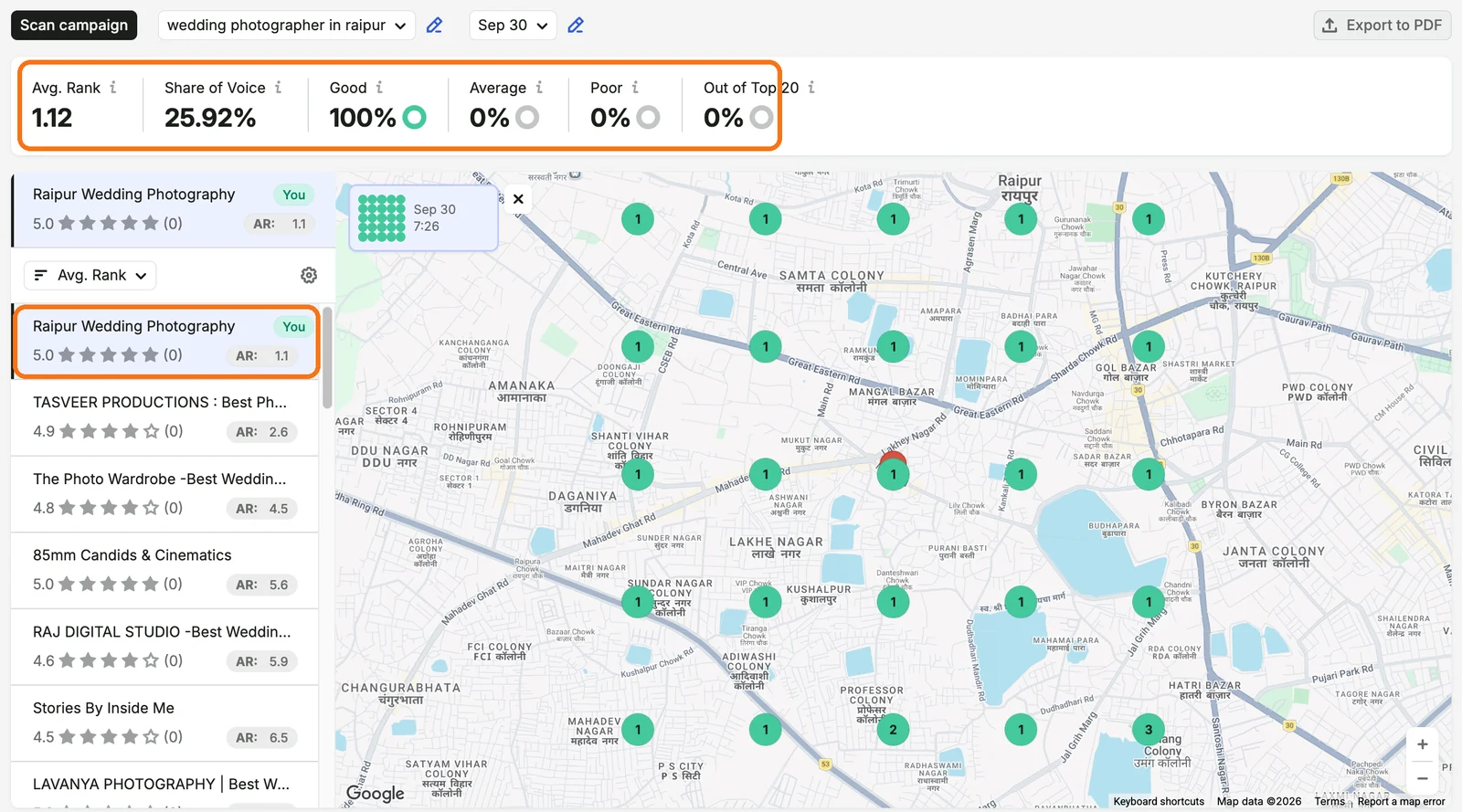The image size is (1462, 812).
Task: Click rank pin near Kushalpur
Action: tap(766, 601)
